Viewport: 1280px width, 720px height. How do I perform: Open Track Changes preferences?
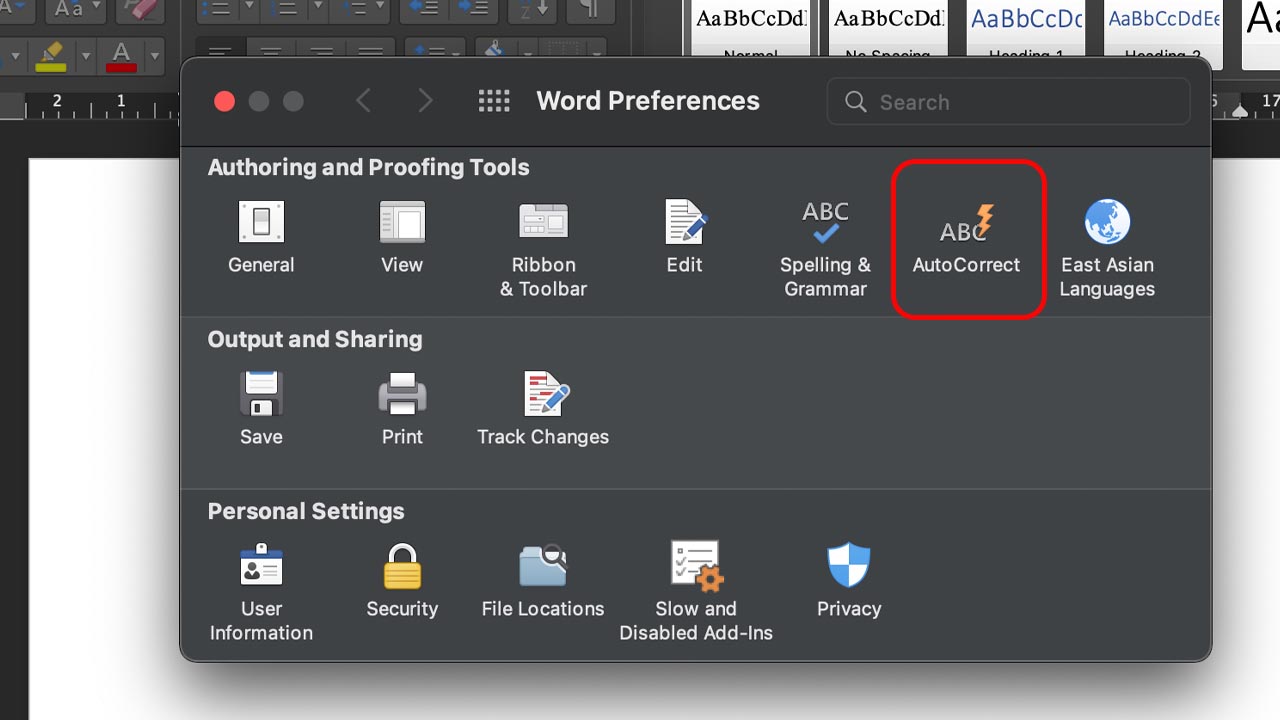tap(543, 409)
